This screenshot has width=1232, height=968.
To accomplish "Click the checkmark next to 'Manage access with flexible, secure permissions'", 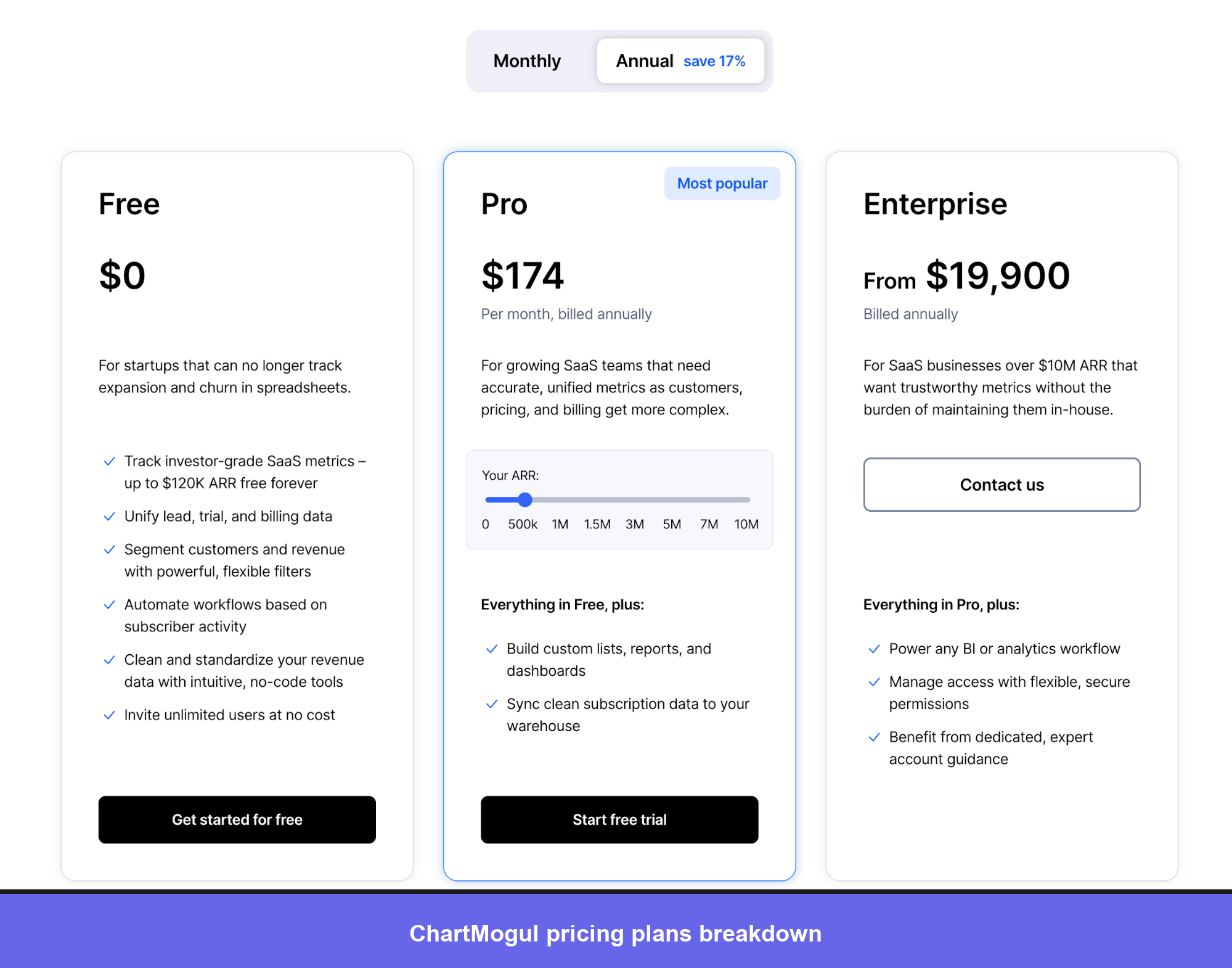I will (x=874, y=682).
